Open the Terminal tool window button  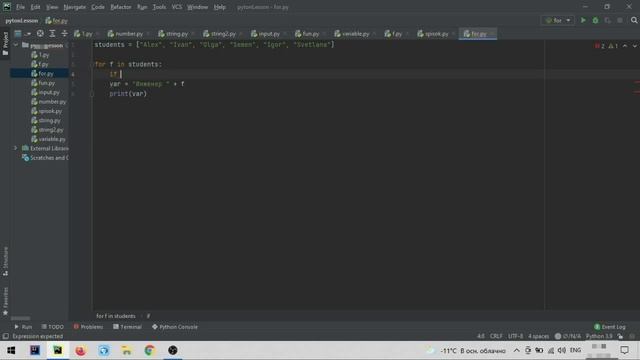click(x=127, y=327)
